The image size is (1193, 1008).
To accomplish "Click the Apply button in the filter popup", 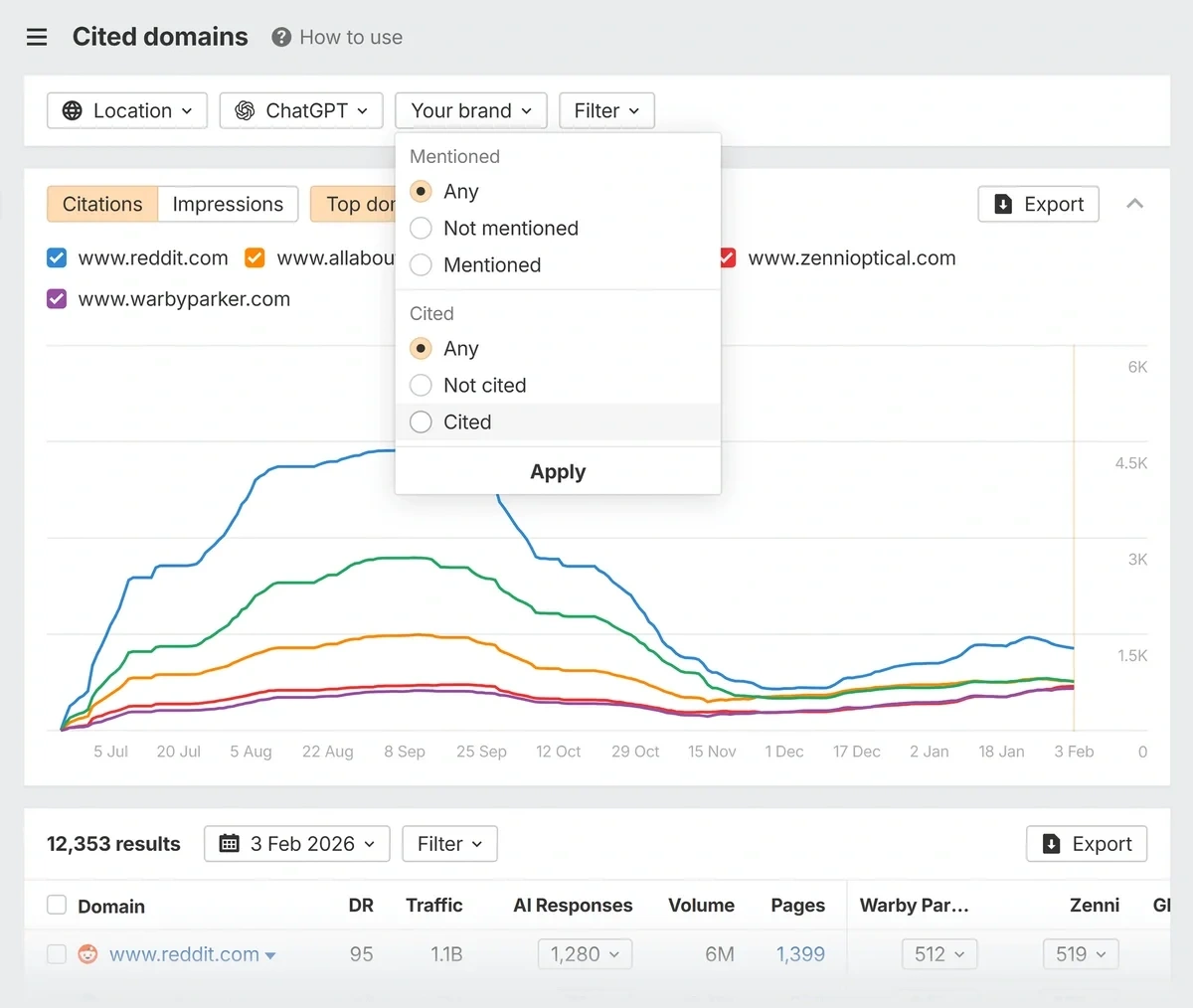I will [557, 471].
